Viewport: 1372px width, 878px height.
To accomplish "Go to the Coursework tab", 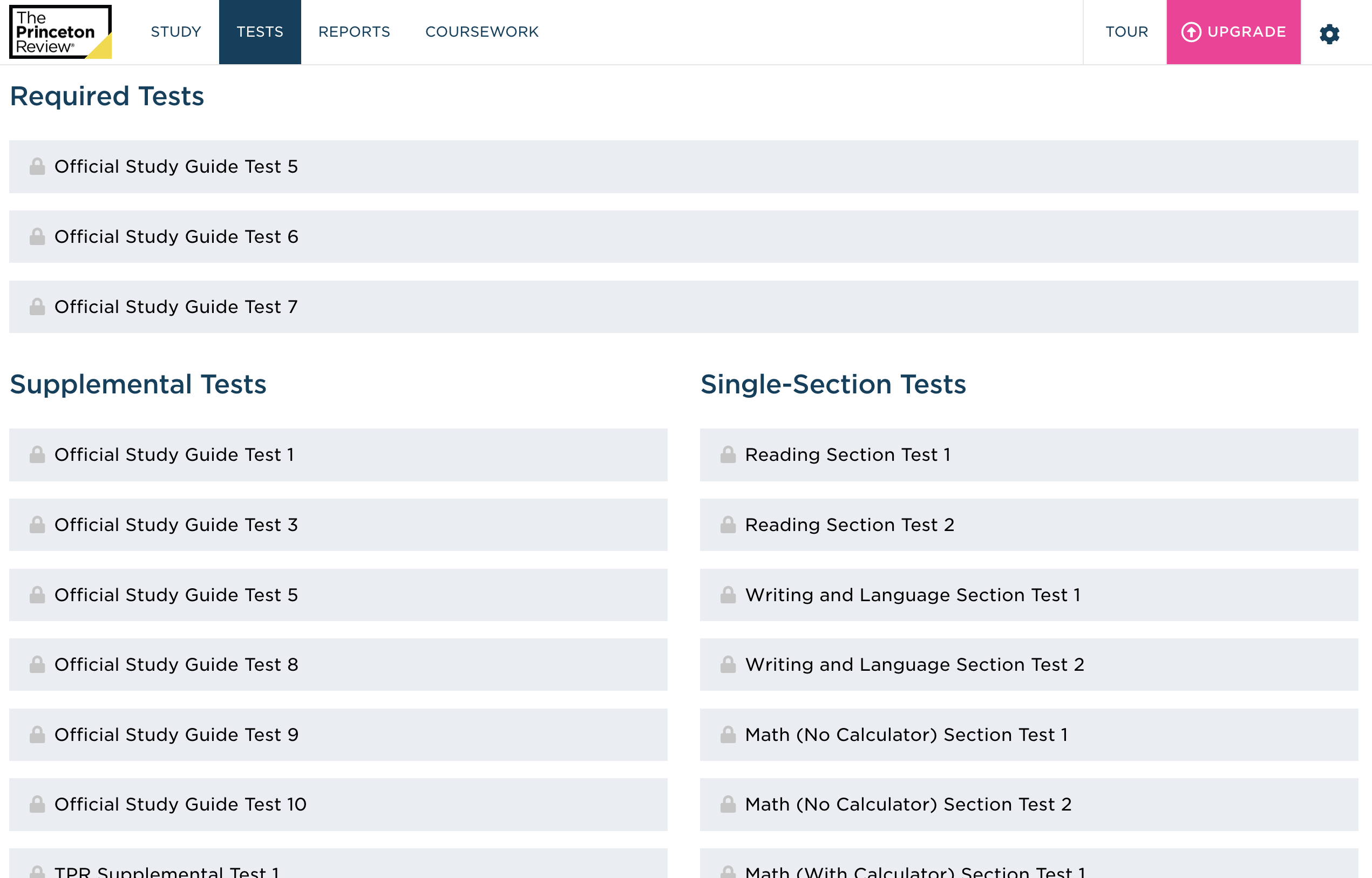I will point(482,32).
